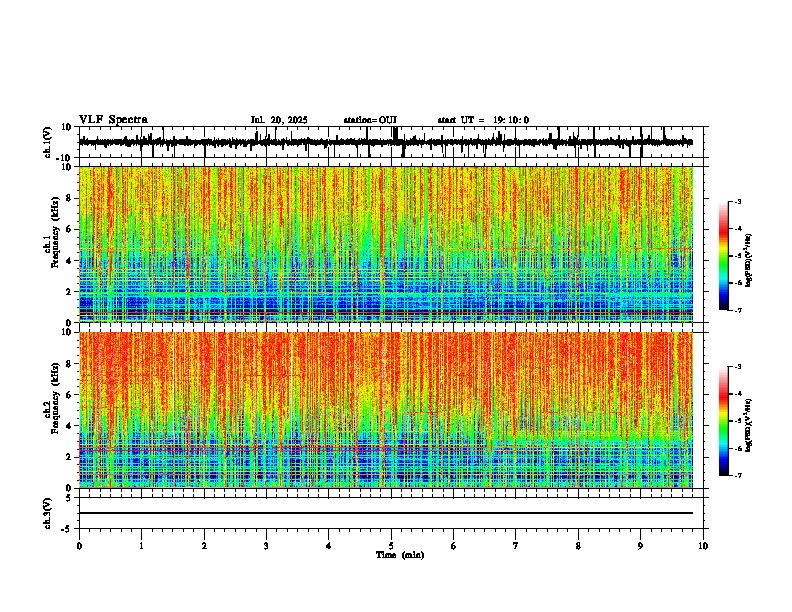Image resolution: width=792 pixels, height=612 pixels.
Task: Click the "8" kHz tick on ch.1 frequency axis
Action: pyautogui.click(x=69, y=198)
